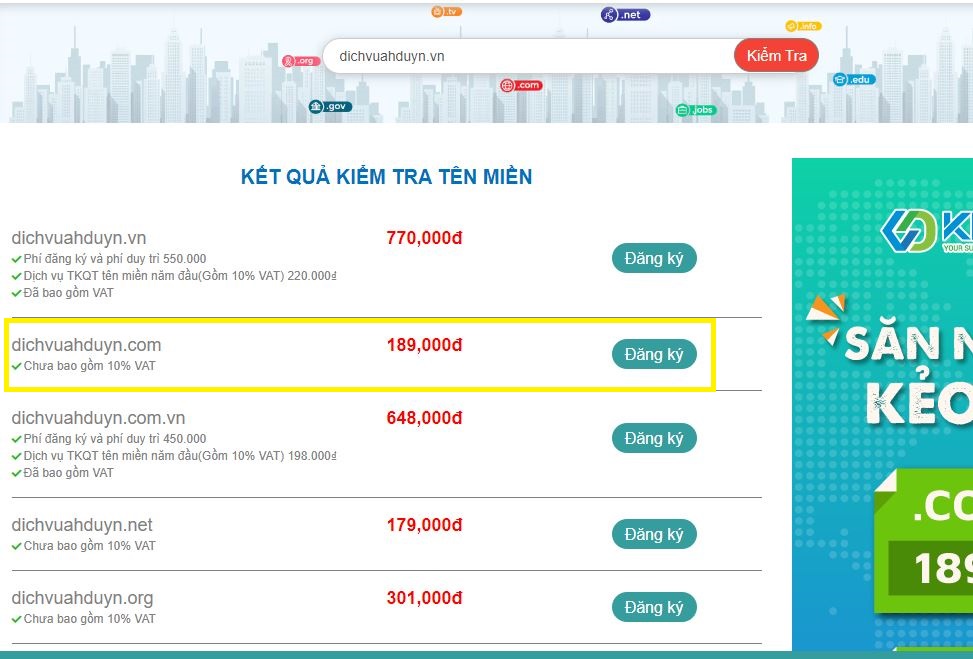Select the .gov extension icon
The height and width of the screenshot is (659, 973).
tap(330, 106)
